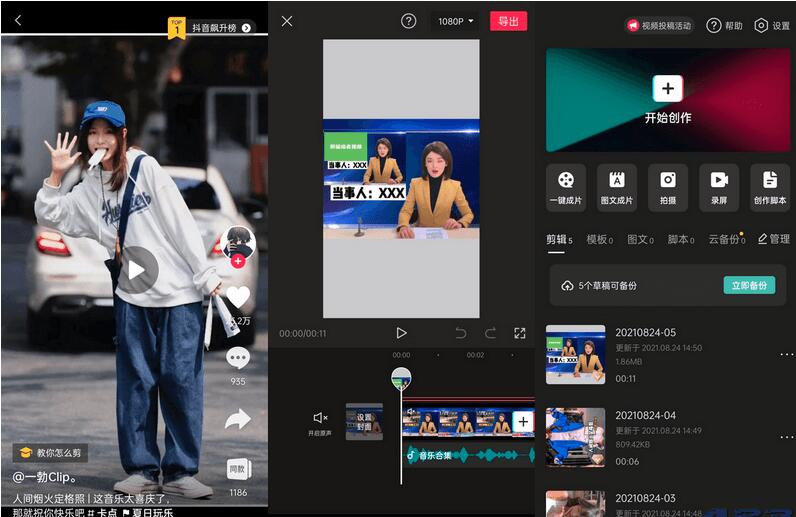The width and height of the screenshot is (796, 517).
Task: Close the video editor with X
Action: tap(287, 21)
